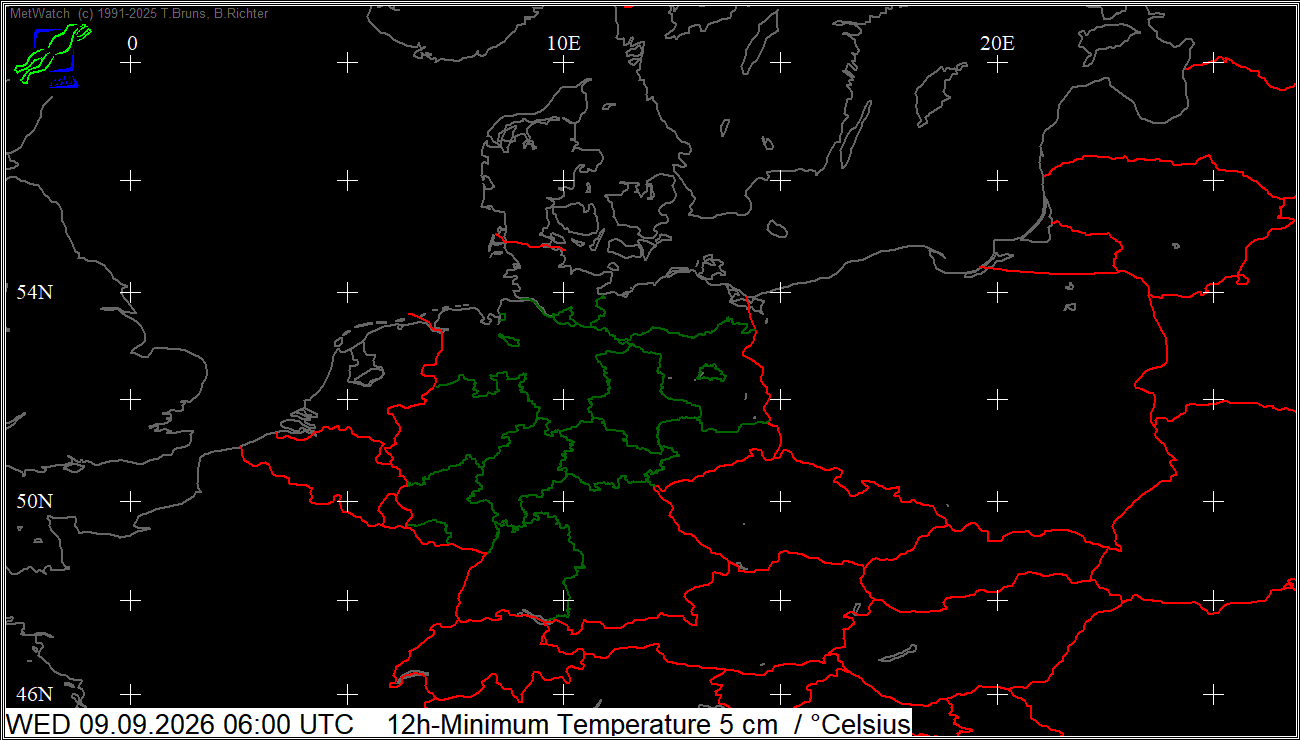Click the 54N latitude label
The width and height of the screenshot is (1300, 740).
[x=35, y=292]
